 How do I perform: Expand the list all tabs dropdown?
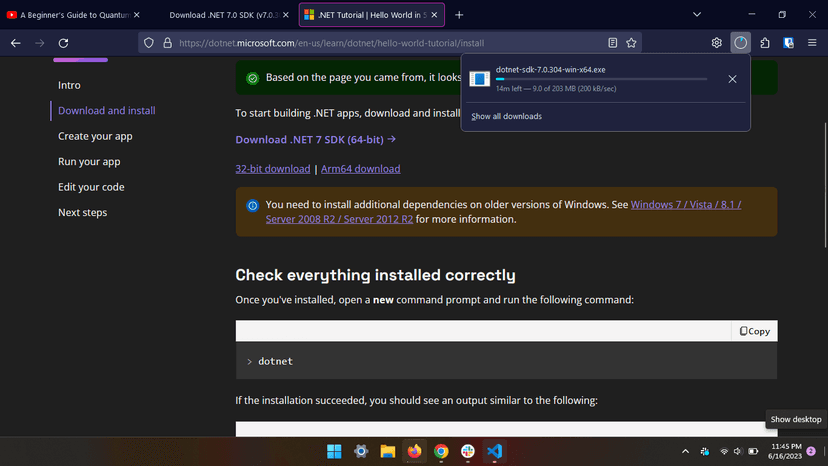click(697, 15)
